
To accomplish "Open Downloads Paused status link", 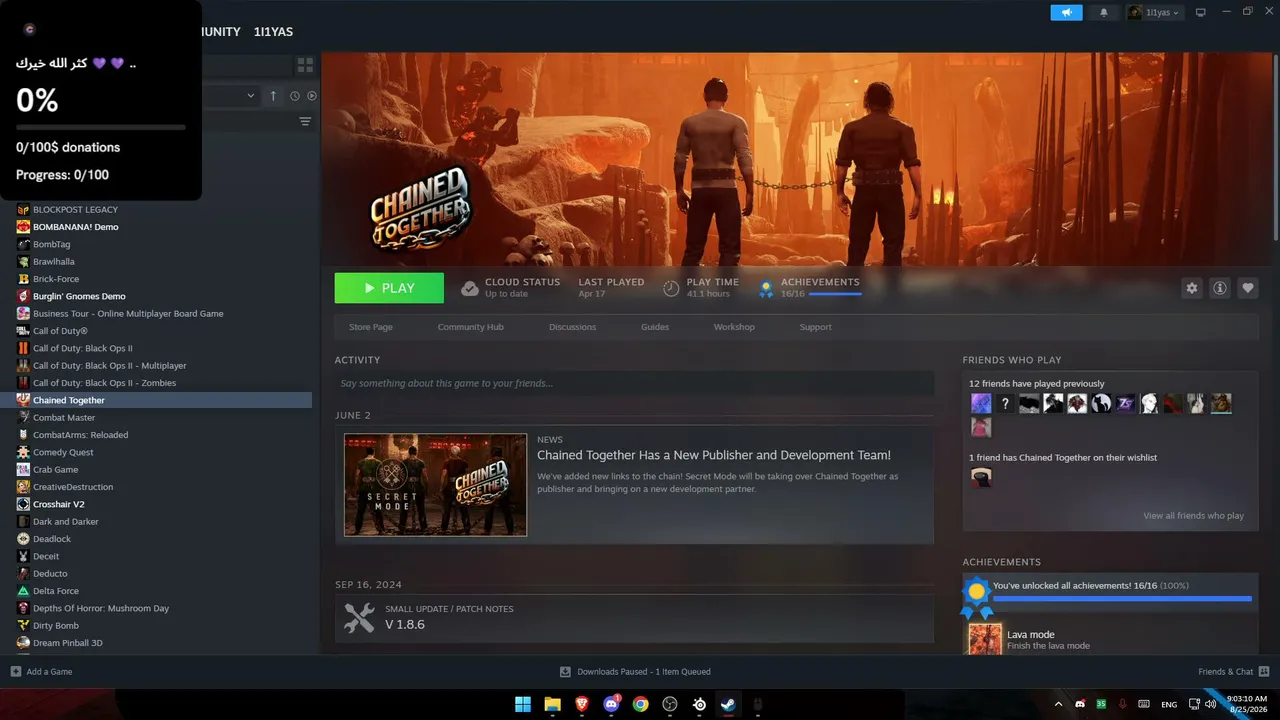I will pos(643,671).
